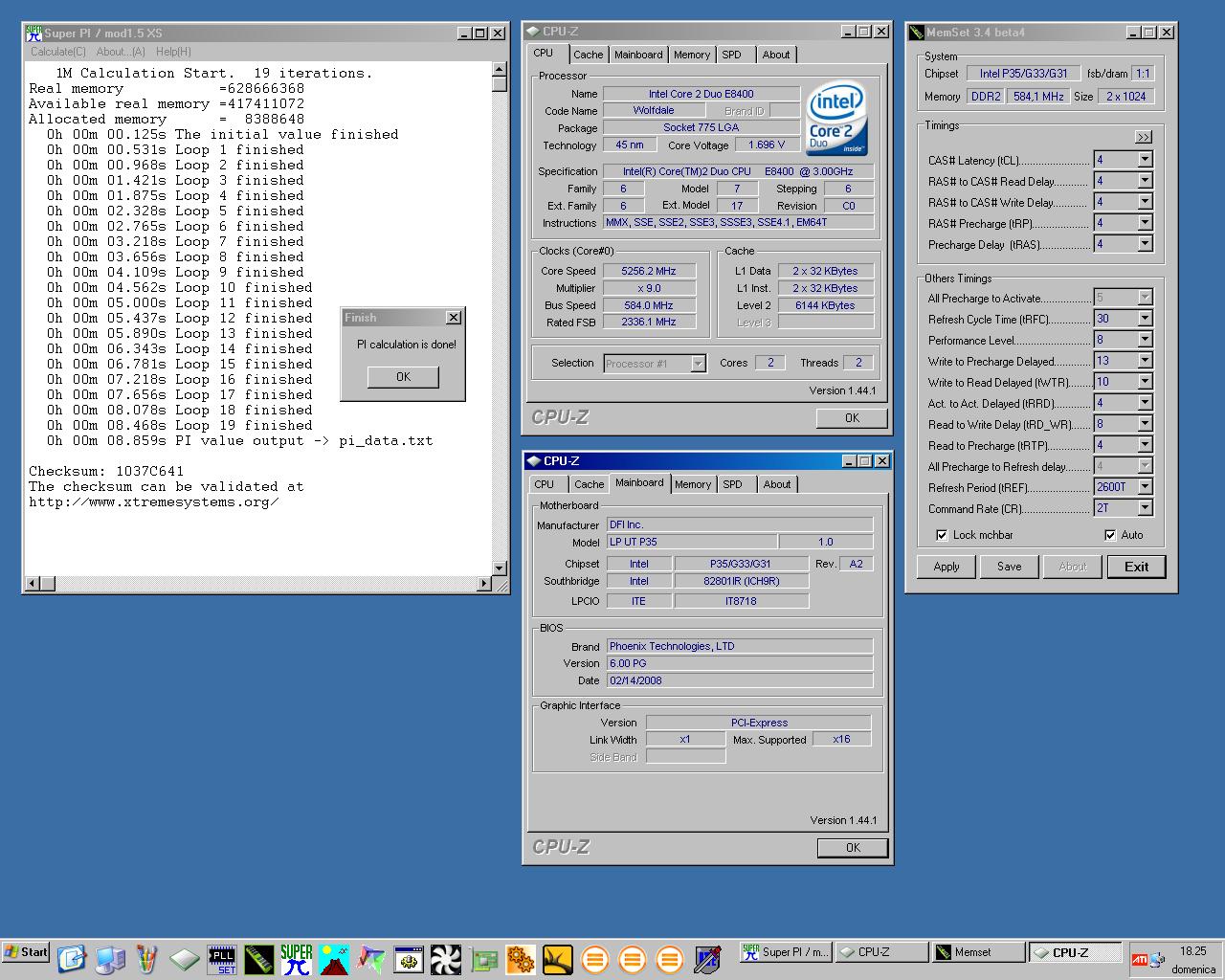Launch the blue chip with pen icon
Viewport: 1225px width, 980px height.
[707, 959]
